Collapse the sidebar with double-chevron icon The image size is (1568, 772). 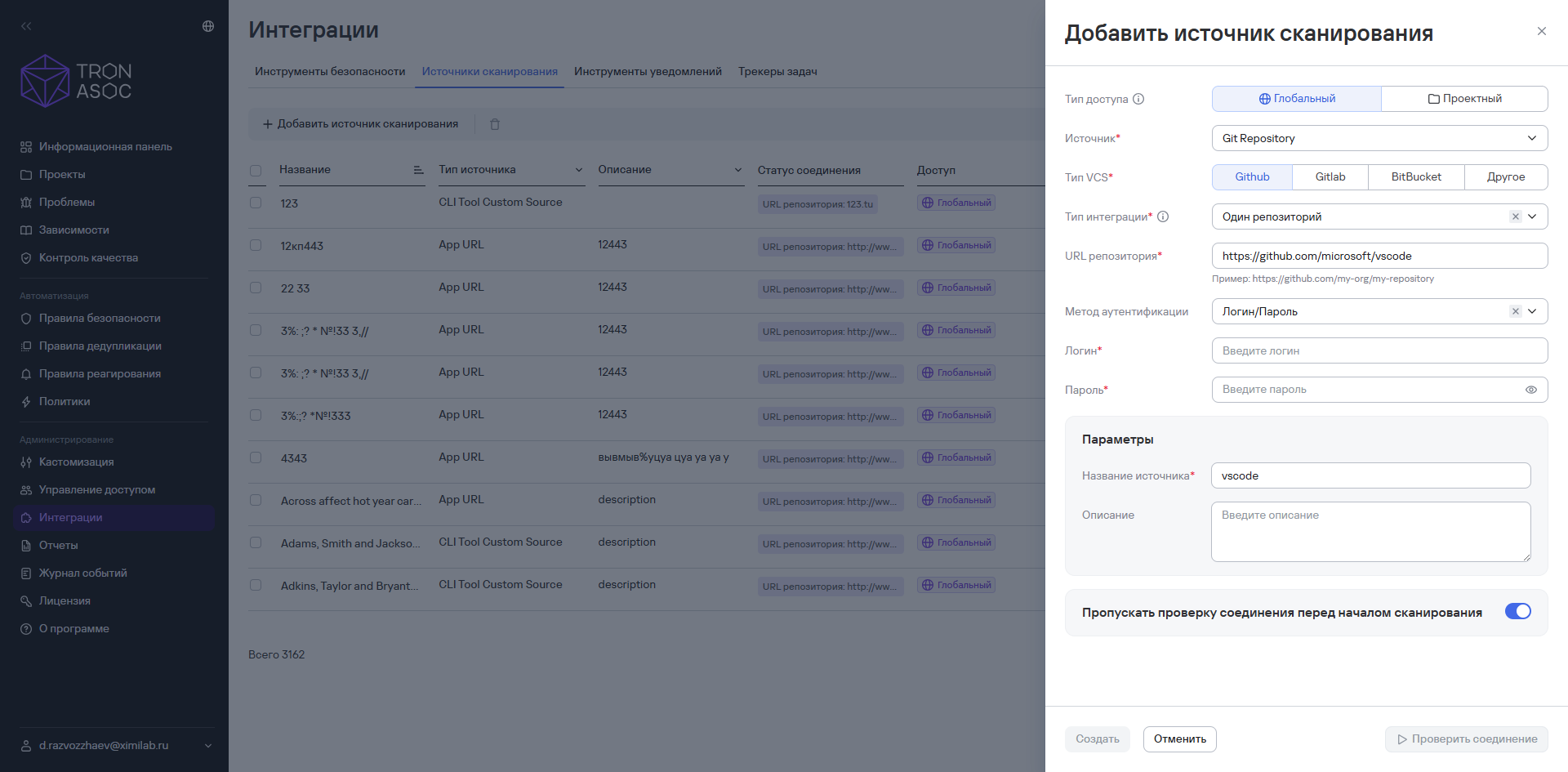[x=26, y=26]
